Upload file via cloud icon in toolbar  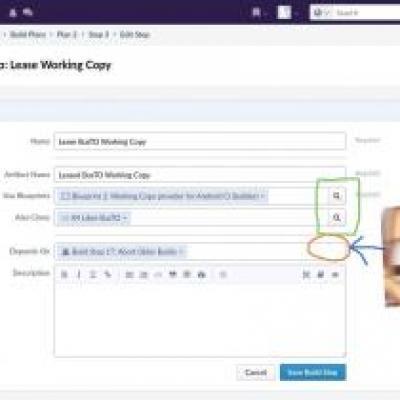[x=201, y=275]
